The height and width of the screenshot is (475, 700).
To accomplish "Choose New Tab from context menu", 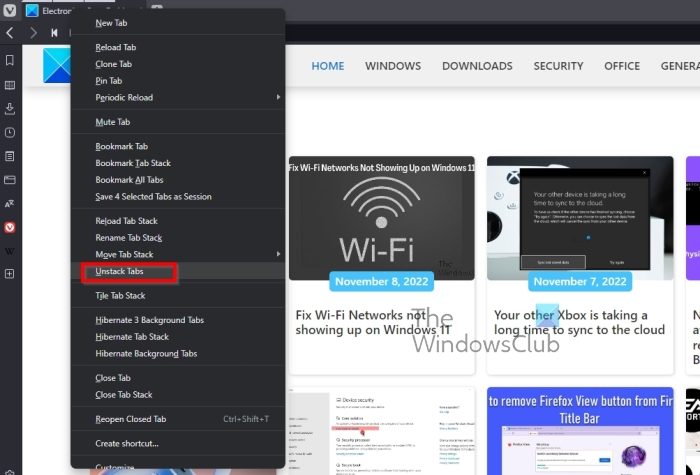I will tap(178, 23).
